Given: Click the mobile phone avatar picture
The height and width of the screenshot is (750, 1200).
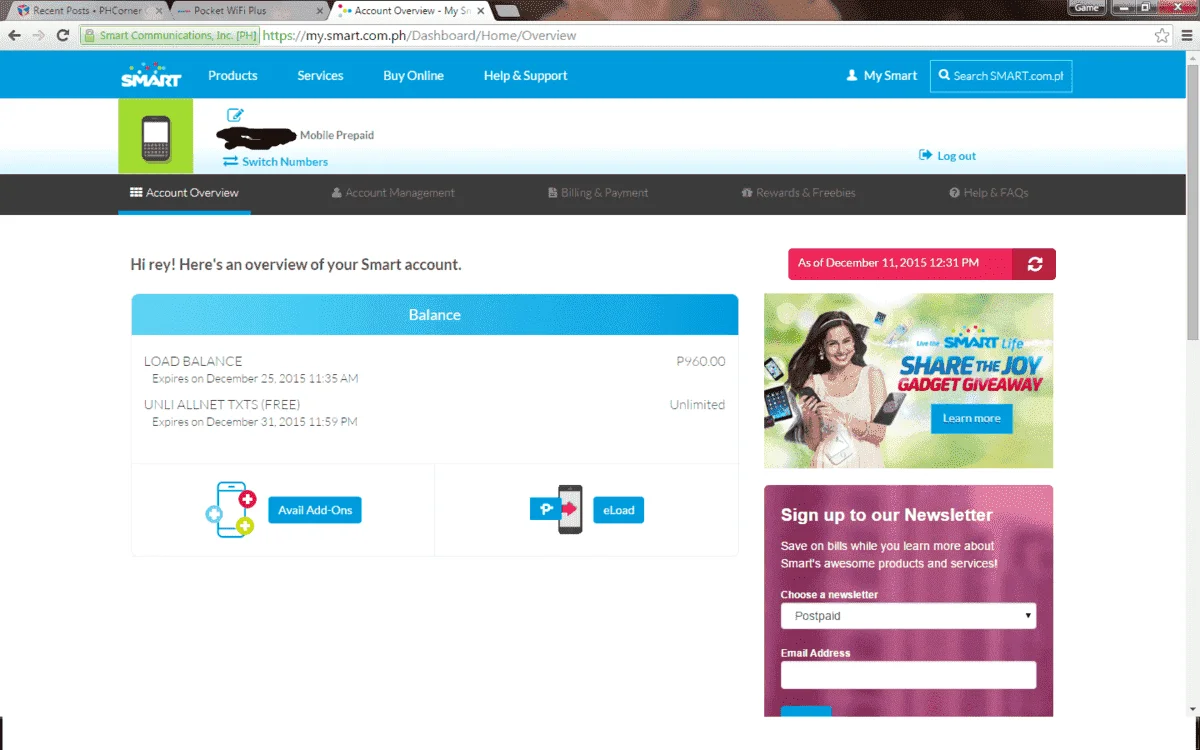Looking at the screenshot, I should 155,137.
